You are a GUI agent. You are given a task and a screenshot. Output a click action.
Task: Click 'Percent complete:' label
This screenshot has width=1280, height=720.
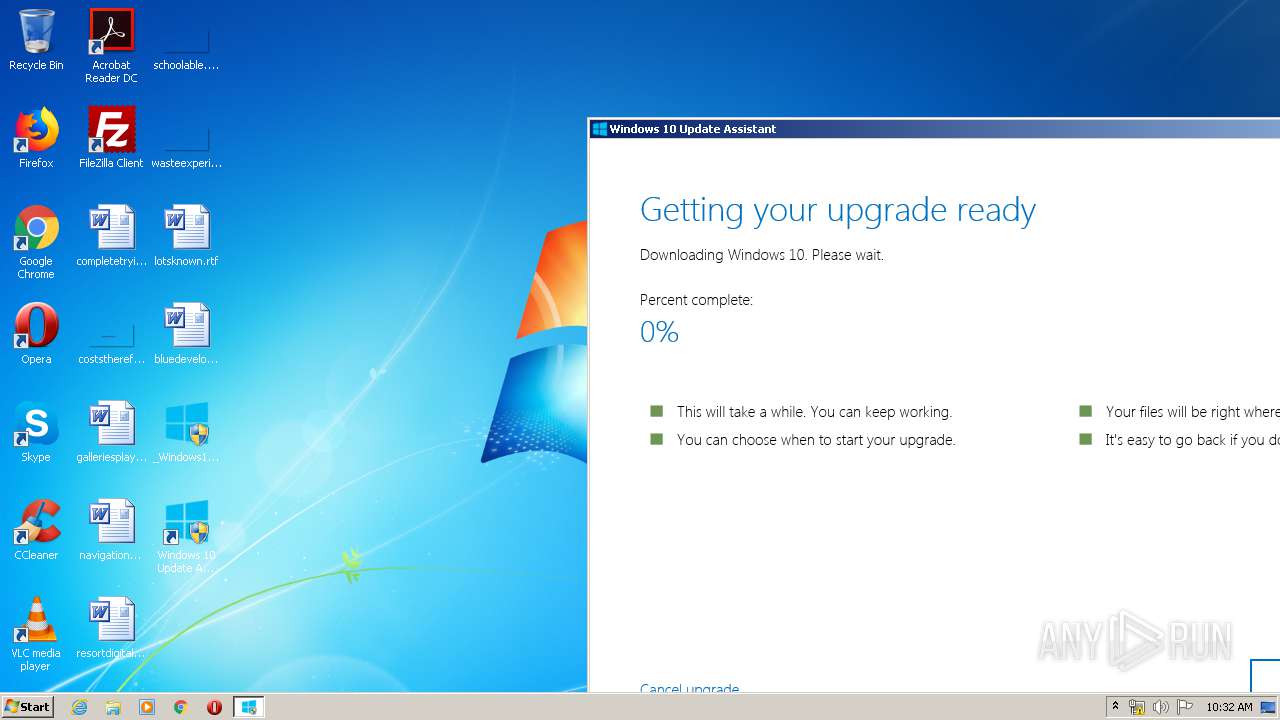(x=696, y=300)
